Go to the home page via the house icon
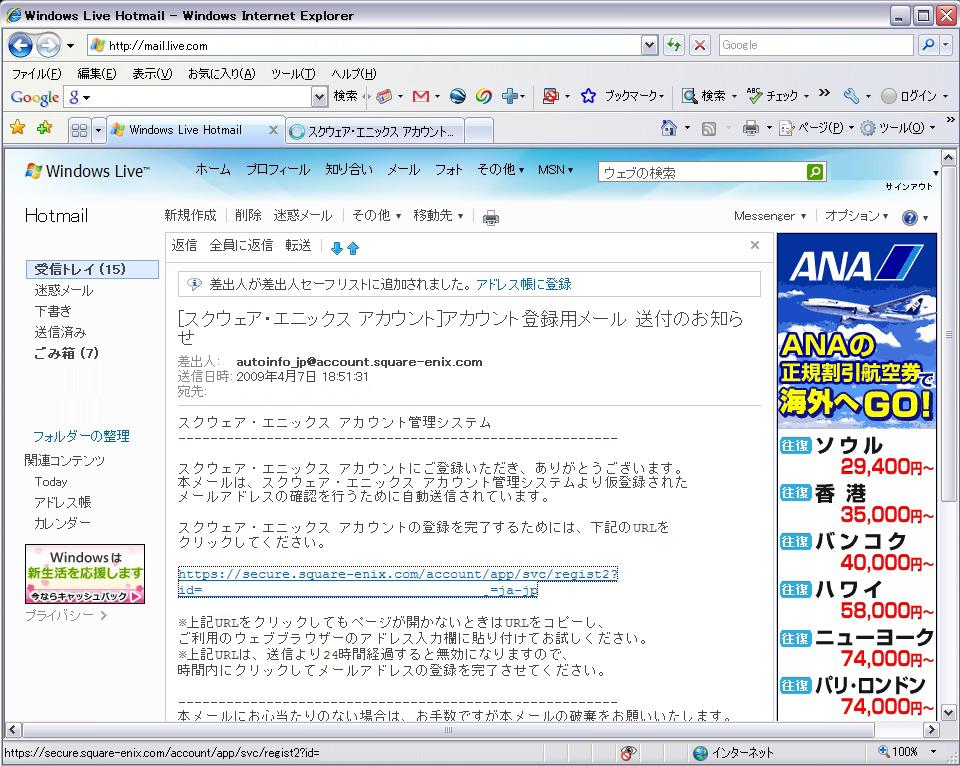 669,127
